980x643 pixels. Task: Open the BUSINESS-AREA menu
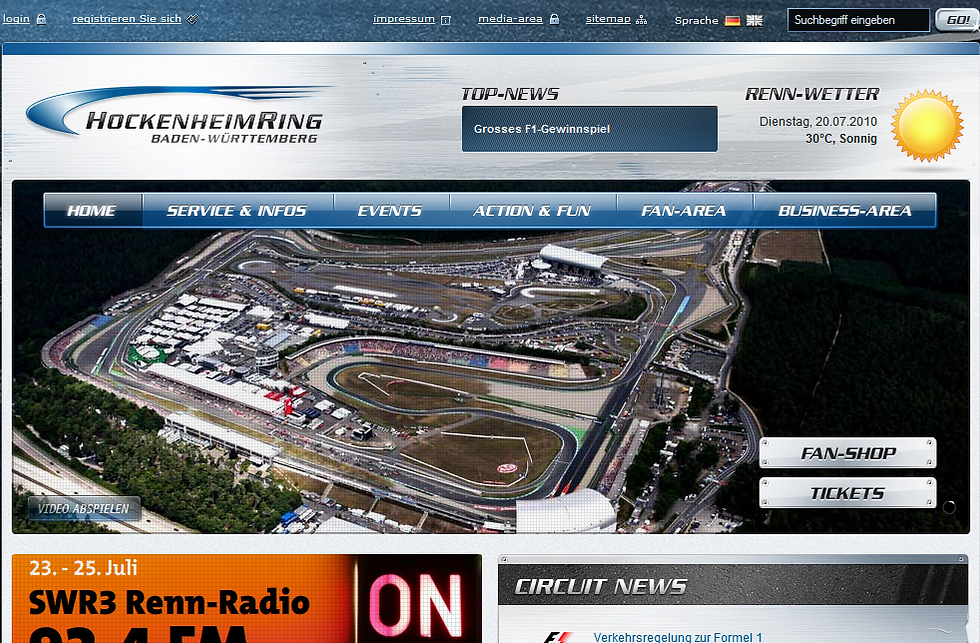pyautogui.click(x=845, y=211)
